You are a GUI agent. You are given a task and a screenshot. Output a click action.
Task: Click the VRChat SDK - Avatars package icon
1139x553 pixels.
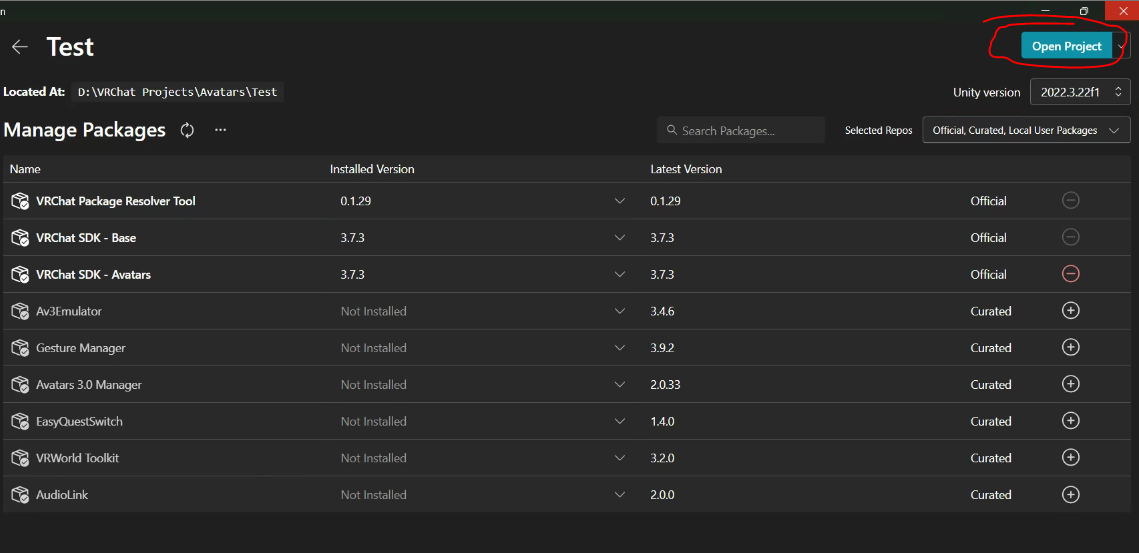coord(20,275)
